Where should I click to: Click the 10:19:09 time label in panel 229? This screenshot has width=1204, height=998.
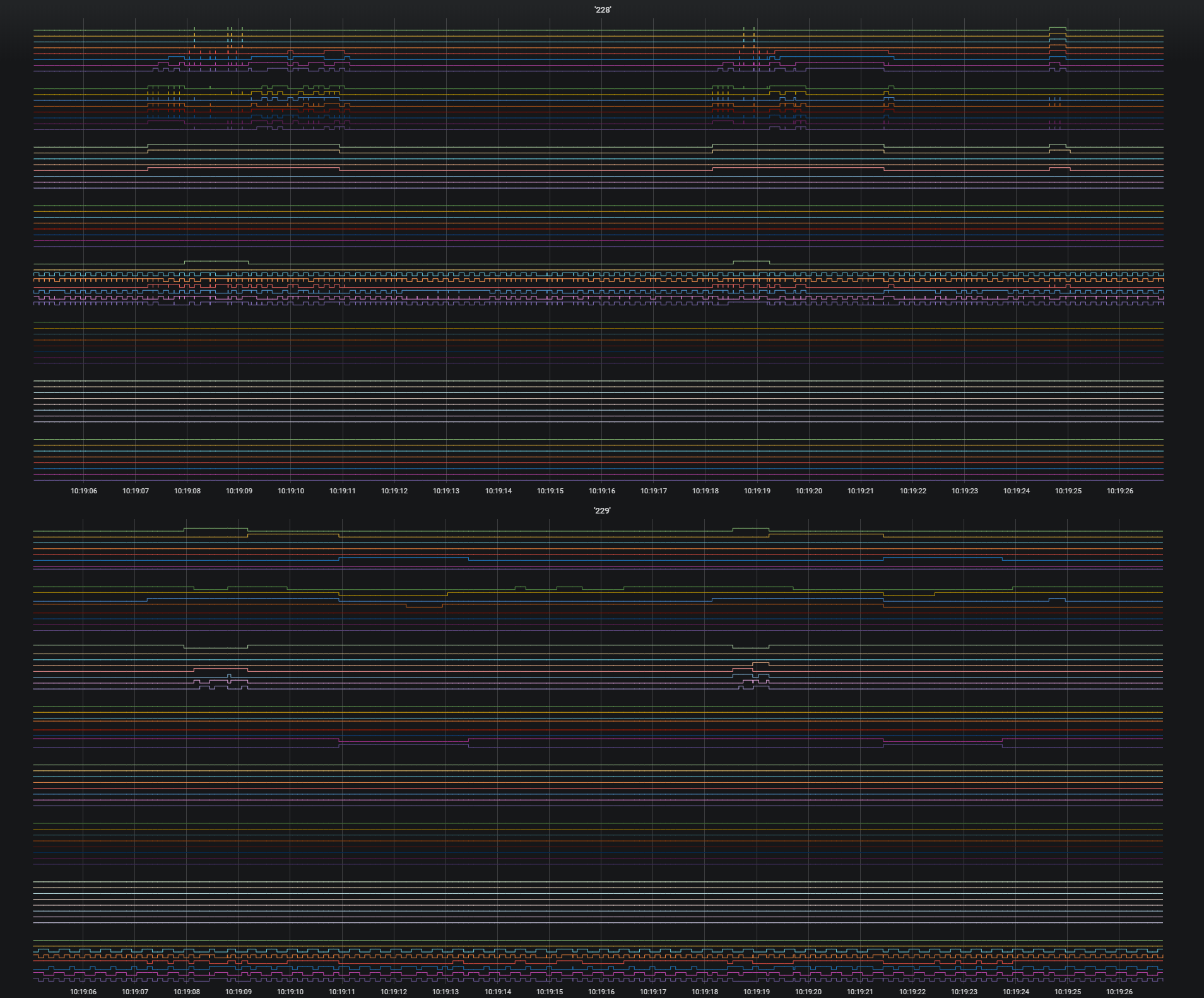point(239,992)
